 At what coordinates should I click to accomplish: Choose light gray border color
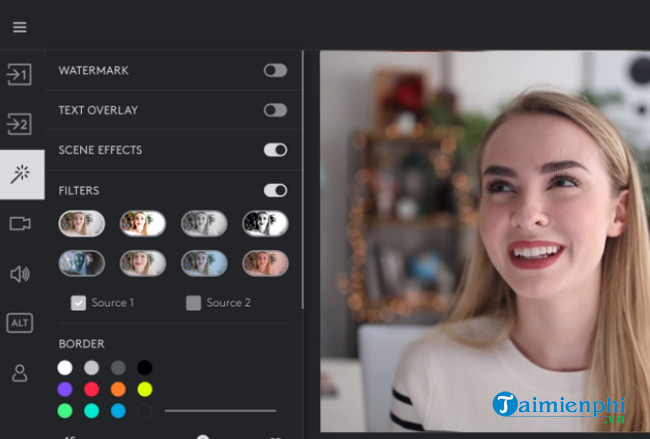(x=92, y=368)
